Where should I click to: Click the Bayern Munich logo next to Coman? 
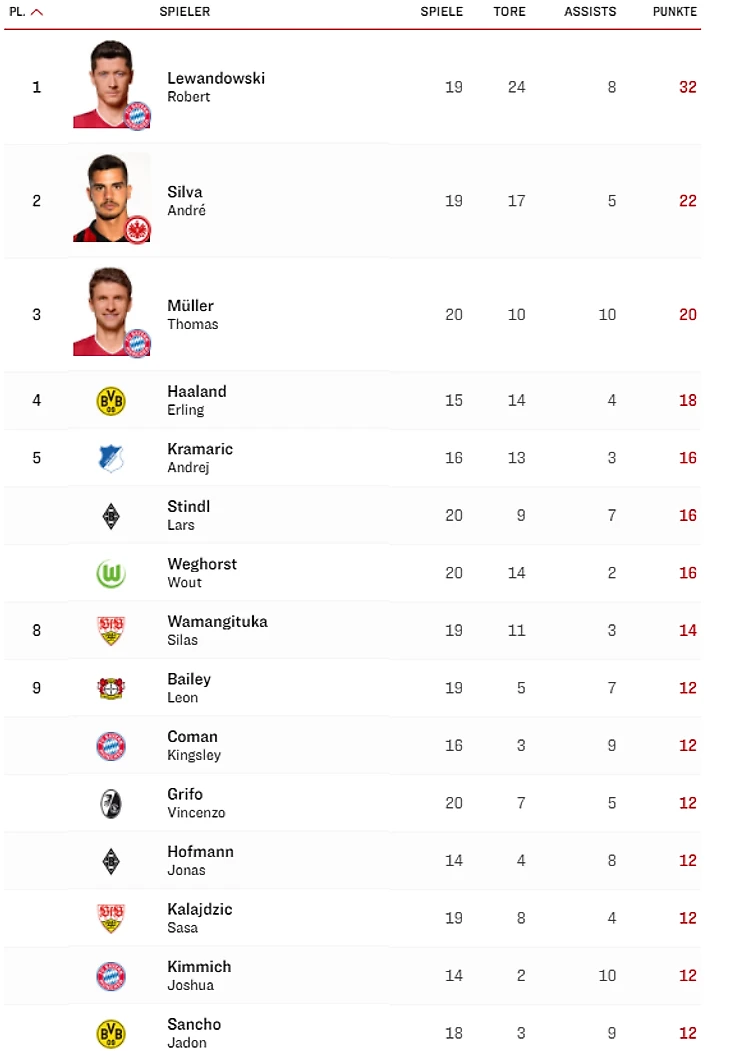click(x=111, y=746)
